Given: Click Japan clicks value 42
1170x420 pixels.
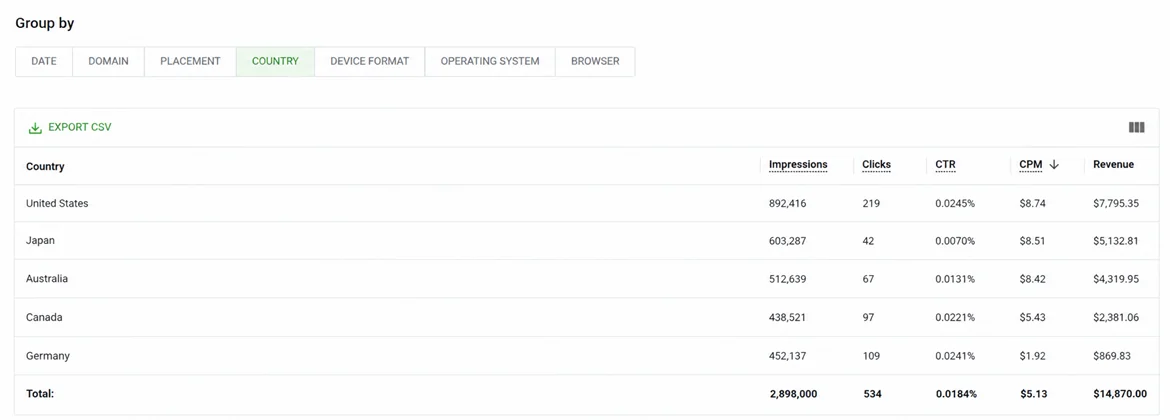Looking at the screenshot, I should click(869, 241).
